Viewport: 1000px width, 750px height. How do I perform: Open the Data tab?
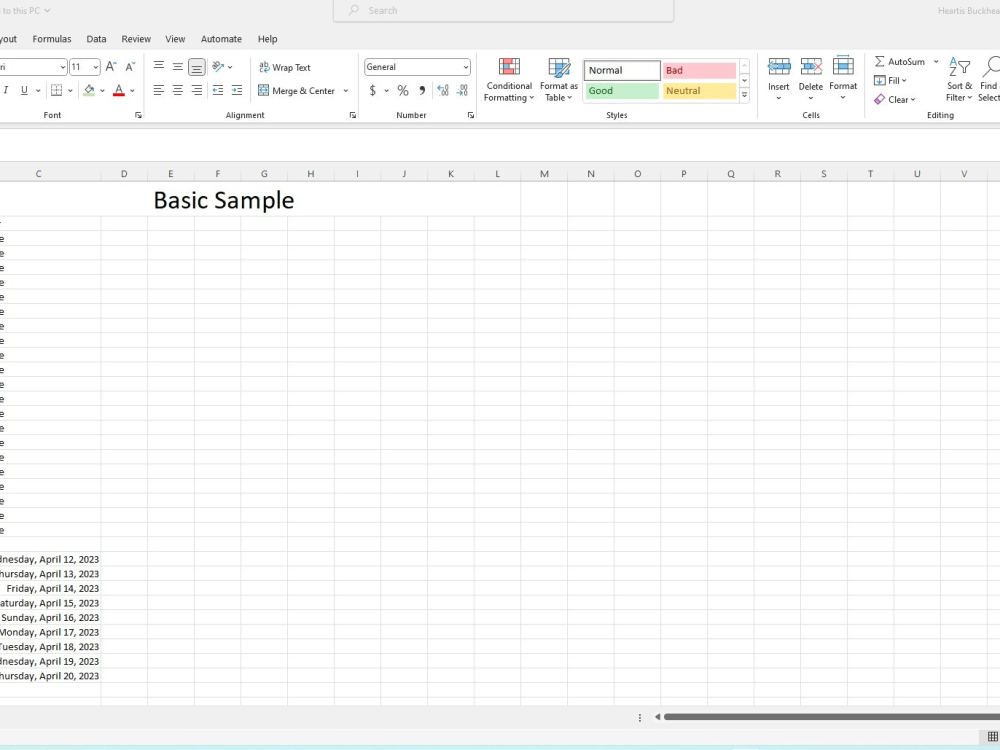click(96, 39)
